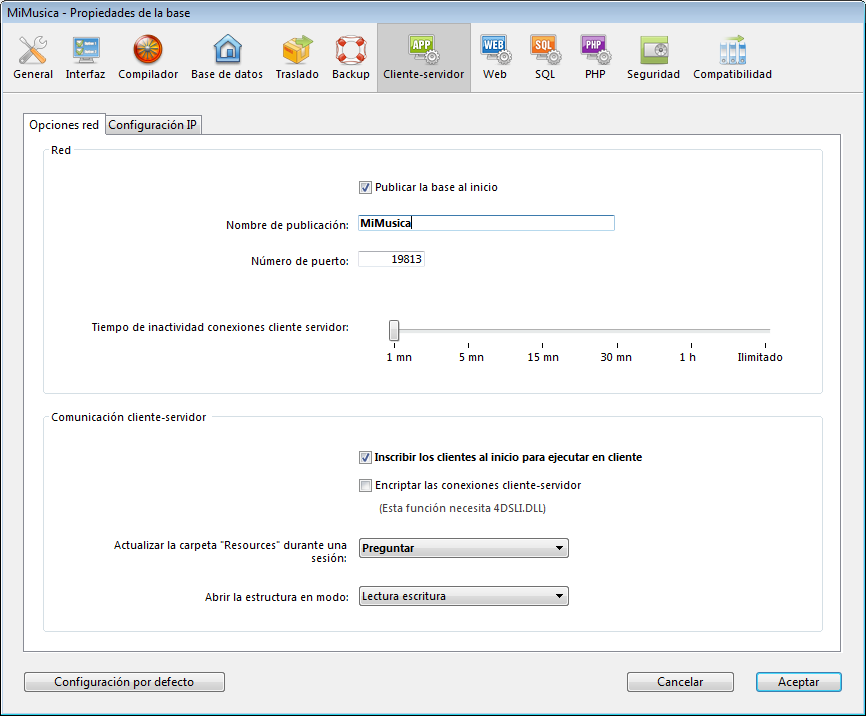
Task: Click the inactivity timeout slider handle
Action: tap(394, 330)
